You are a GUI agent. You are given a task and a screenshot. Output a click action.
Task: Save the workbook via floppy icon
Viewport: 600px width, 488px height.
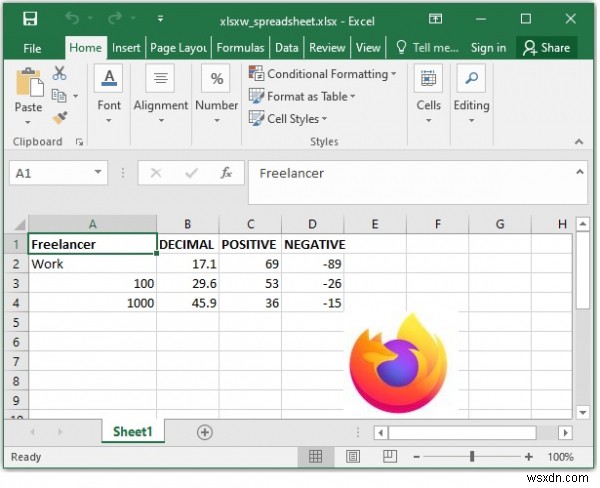tap(30, 18)
